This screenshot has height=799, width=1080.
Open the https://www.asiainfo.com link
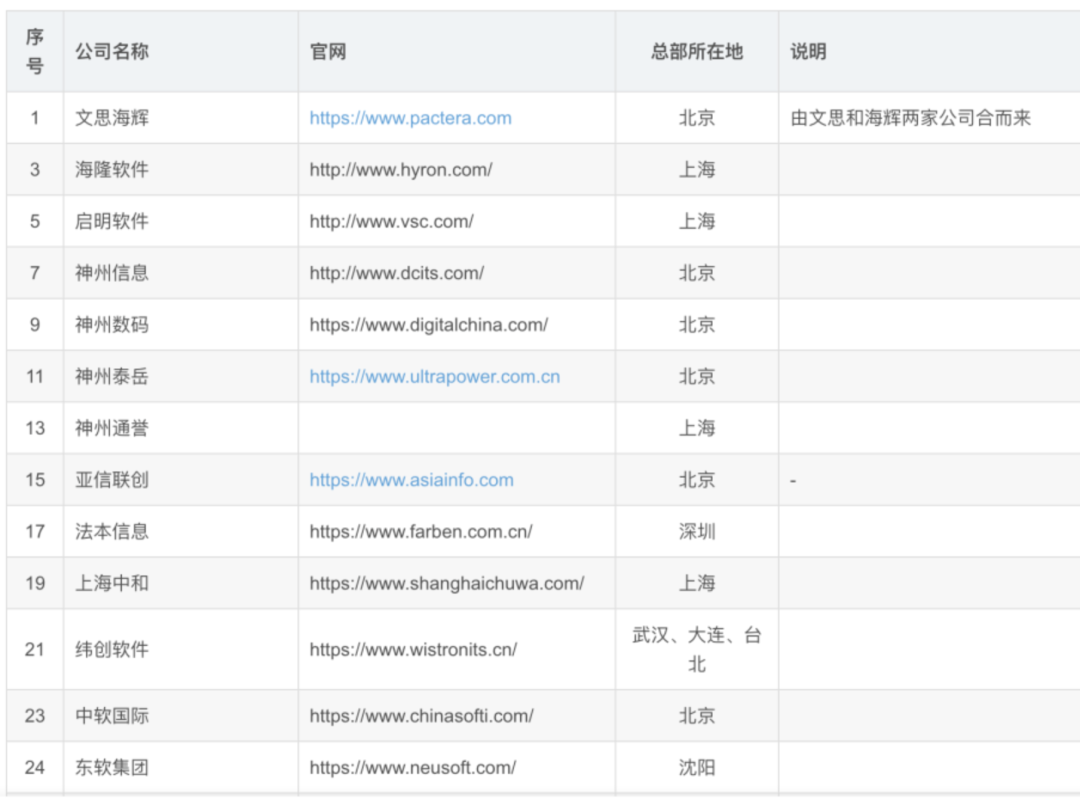(411, 480)
